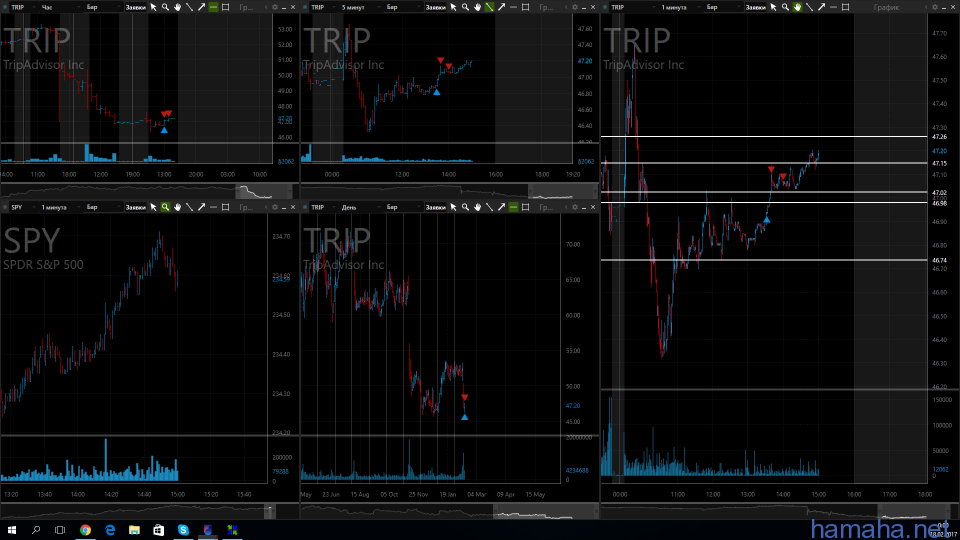Open Google Chrome from the taskbar
960x540 pixels.
tap(85, 530)
